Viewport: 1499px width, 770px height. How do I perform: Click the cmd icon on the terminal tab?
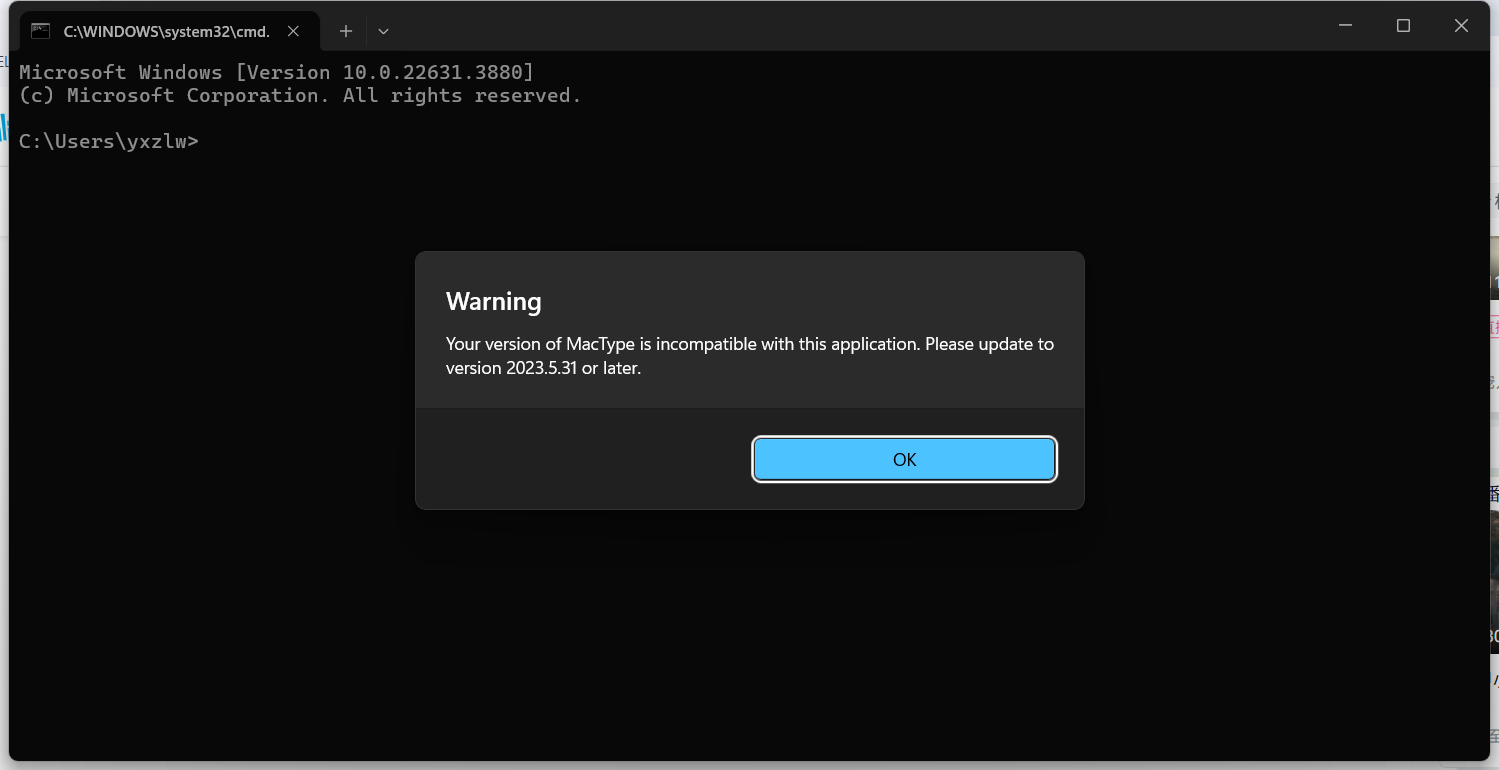[40, 30]
